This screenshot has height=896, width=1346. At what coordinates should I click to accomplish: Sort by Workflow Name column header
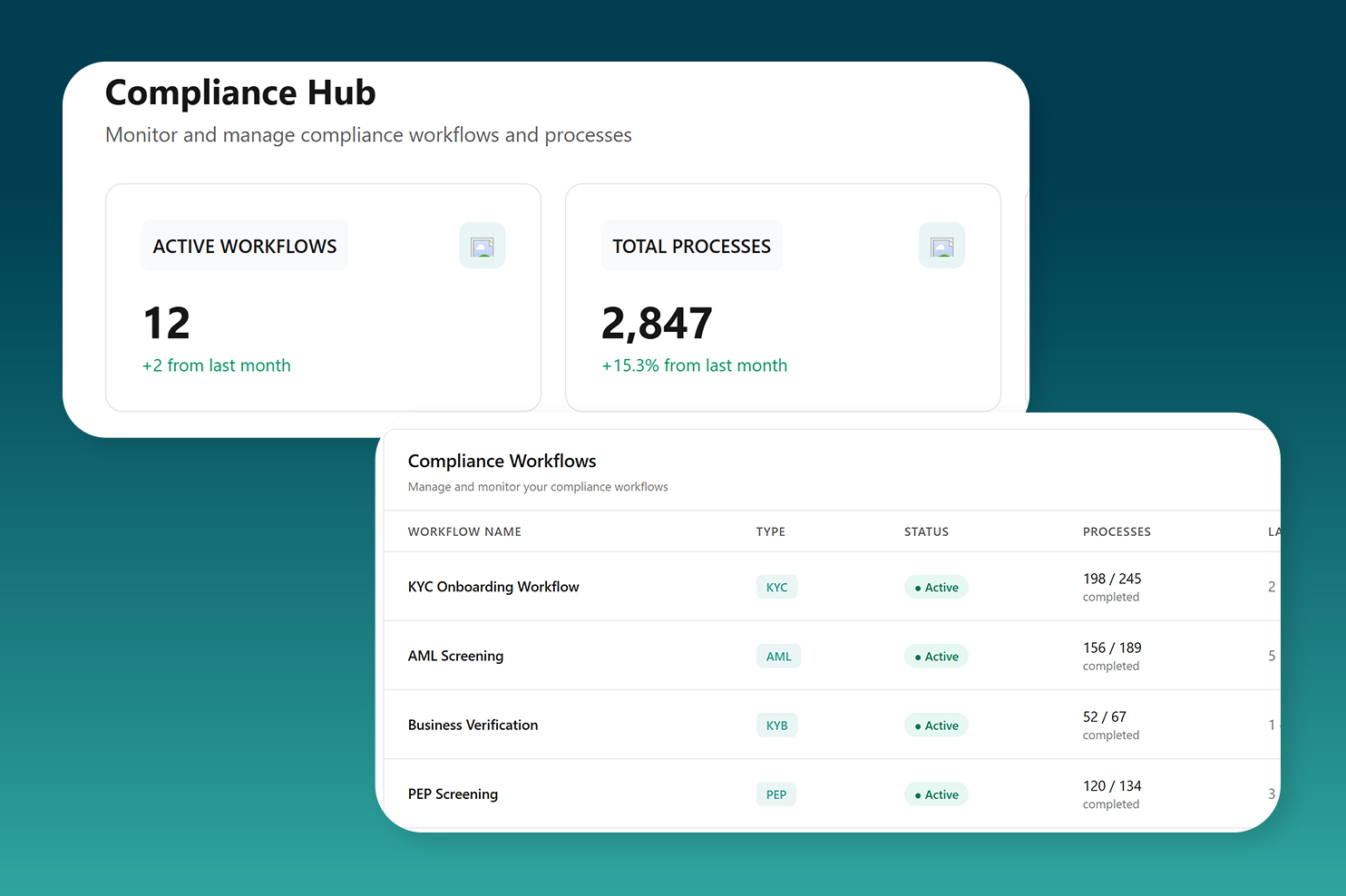tap(464, 531)
